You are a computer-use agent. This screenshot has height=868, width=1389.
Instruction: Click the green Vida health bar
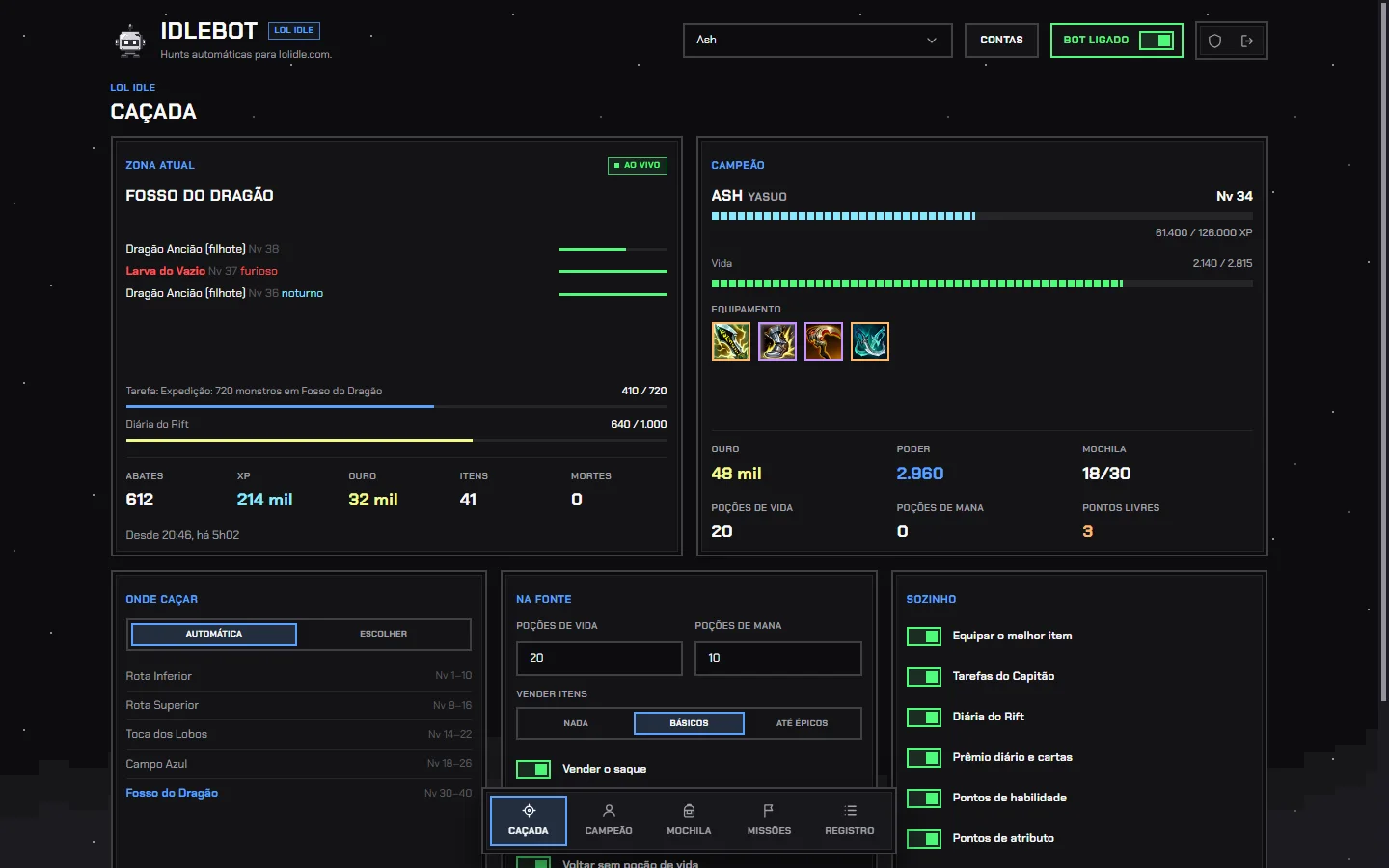[982, 284]
